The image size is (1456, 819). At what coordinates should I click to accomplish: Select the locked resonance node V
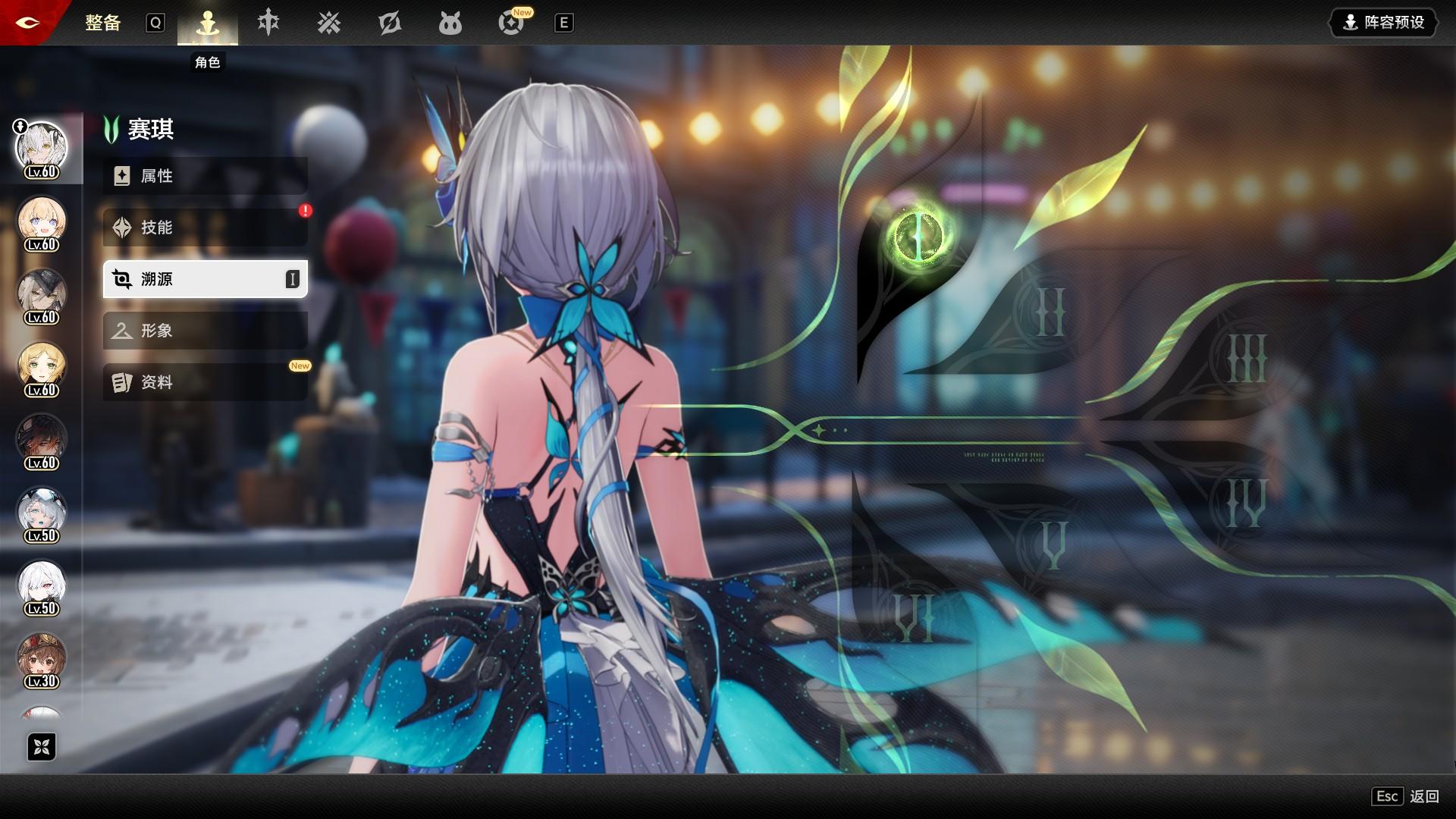pos(1053,544)
